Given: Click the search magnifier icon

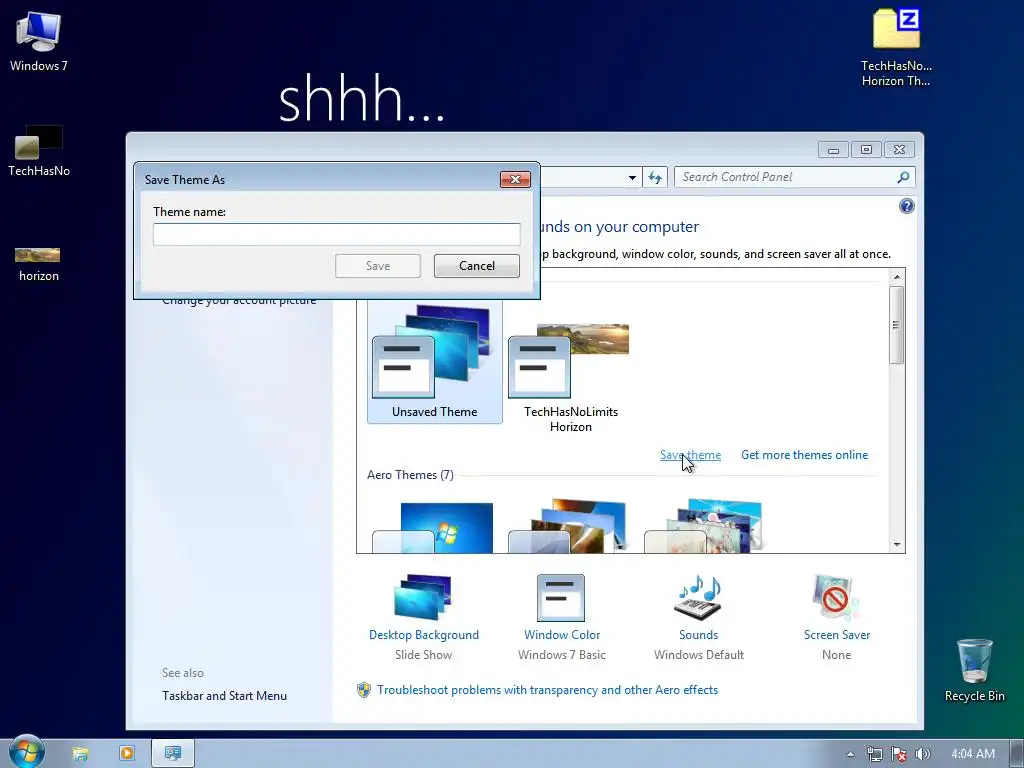Looking at the screenshot, I should click(x=903, y=177).
